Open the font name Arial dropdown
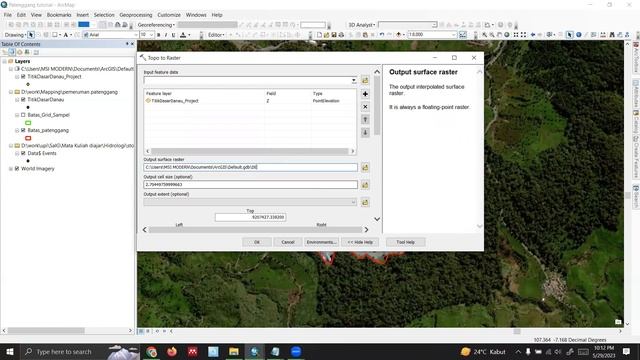640x360 pixels. coord(136,35)
